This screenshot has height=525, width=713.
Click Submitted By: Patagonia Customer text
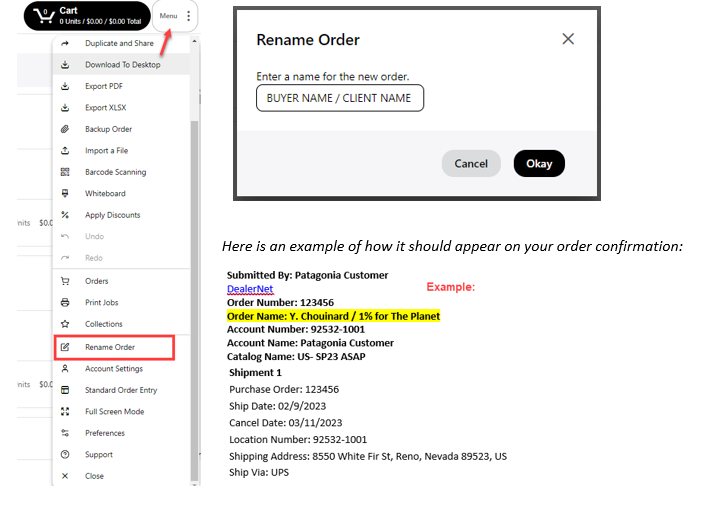tap(307, 275)
